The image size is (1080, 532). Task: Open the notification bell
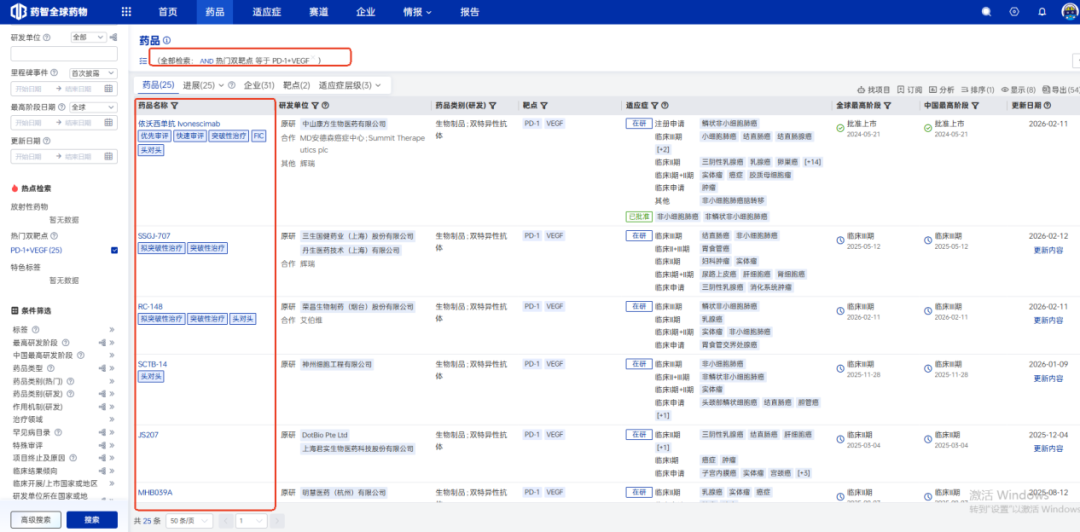click(x=1041, y=12)
